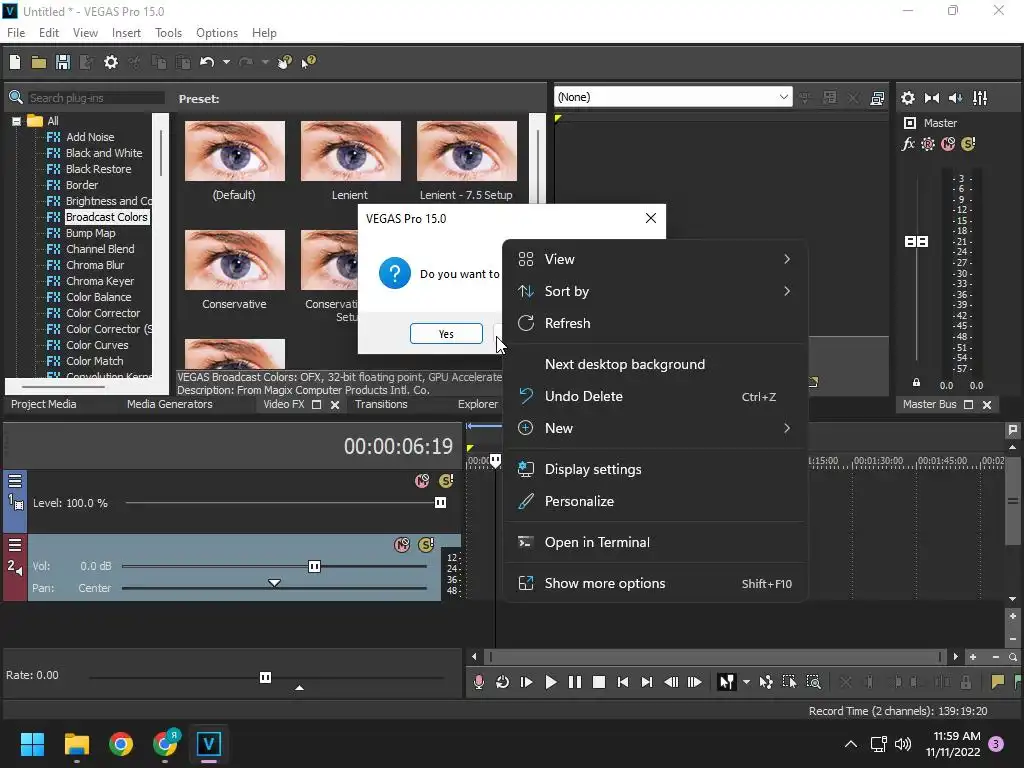
Task: Pause playback in transport bar
Action: 575,682
